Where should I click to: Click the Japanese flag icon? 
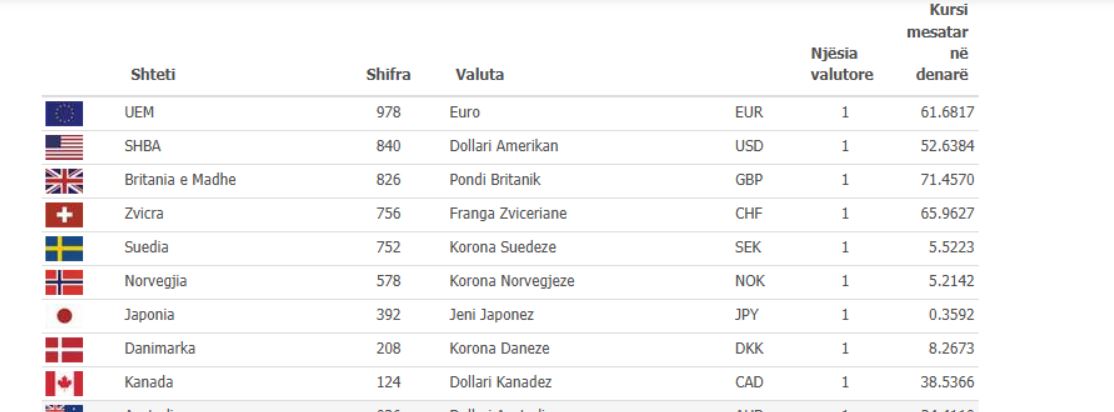64,316
